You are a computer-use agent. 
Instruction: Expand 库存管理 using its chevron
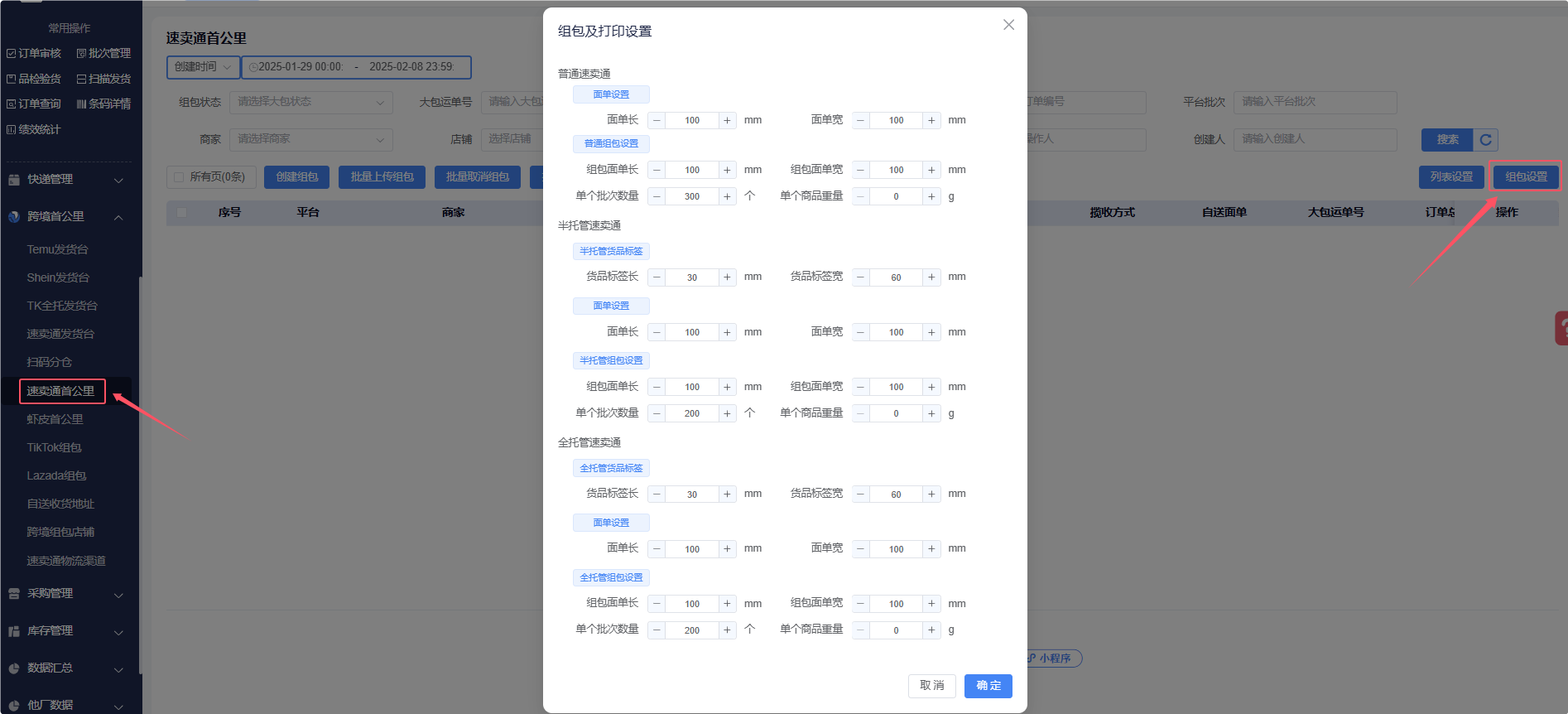[x=118, y=632]
